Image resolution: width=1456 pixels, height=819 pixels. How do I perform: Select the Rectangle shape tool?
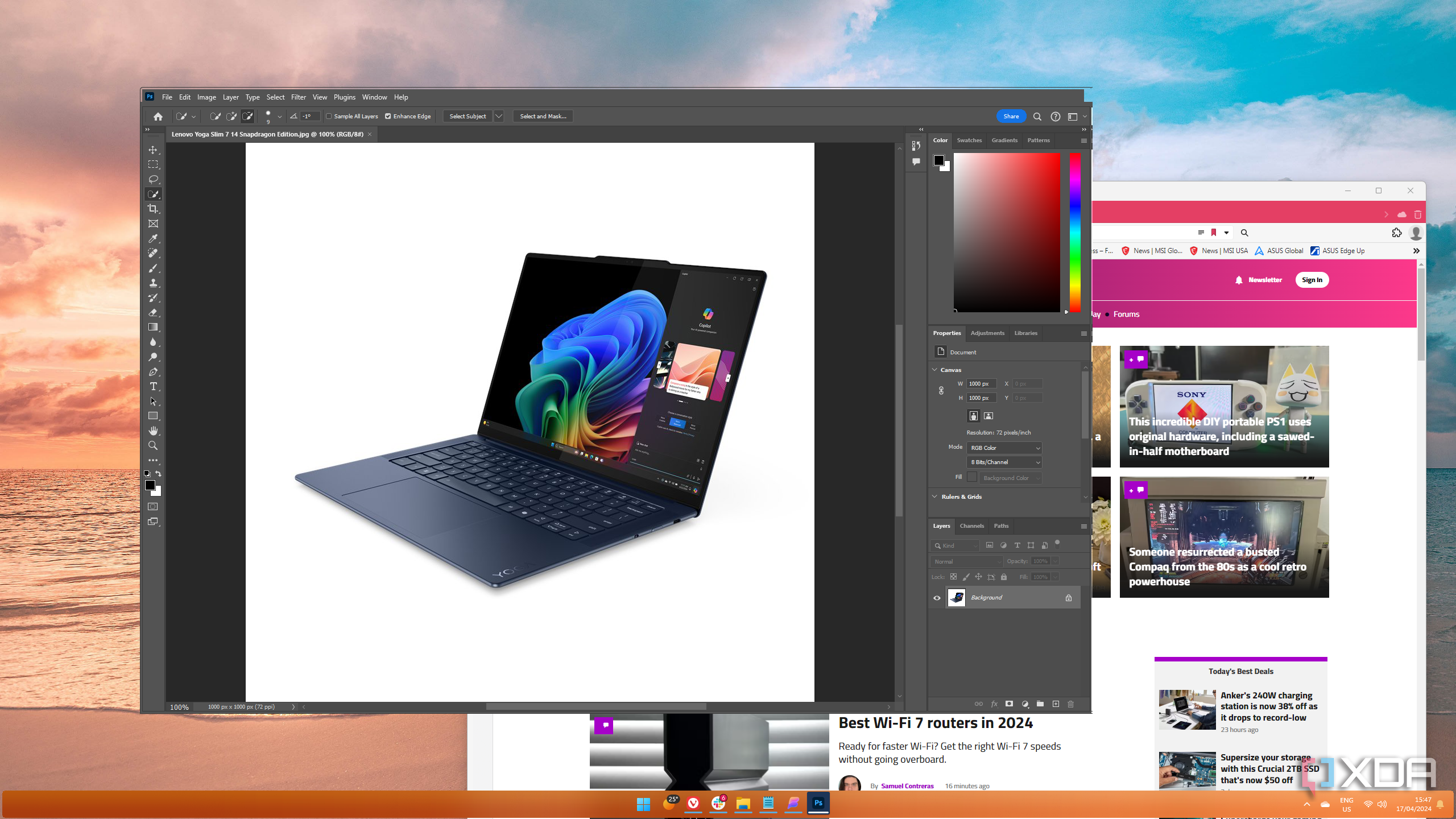click(153, 416)
